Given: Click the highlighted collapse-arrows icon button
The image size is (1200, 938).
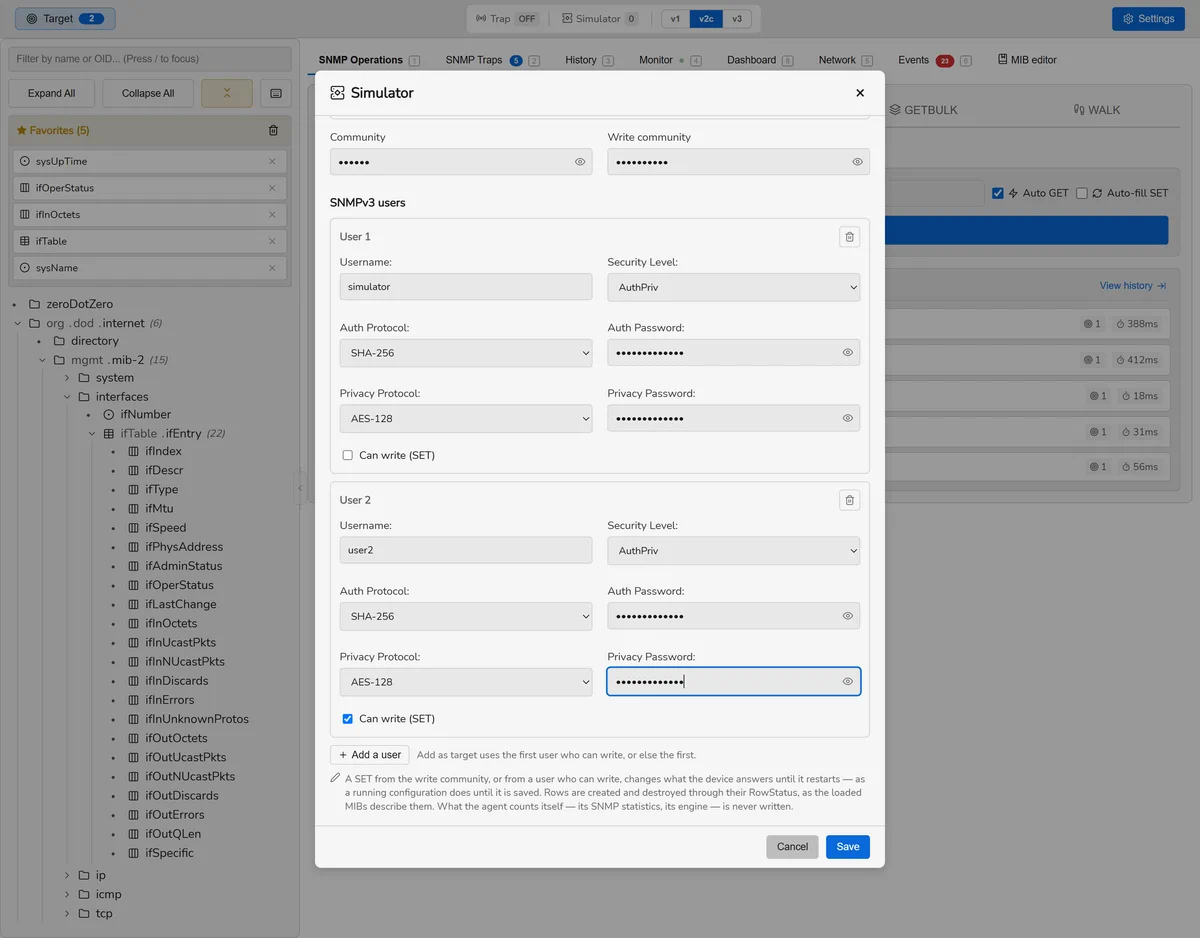Looking at the screenshot, I should [227, 93].
